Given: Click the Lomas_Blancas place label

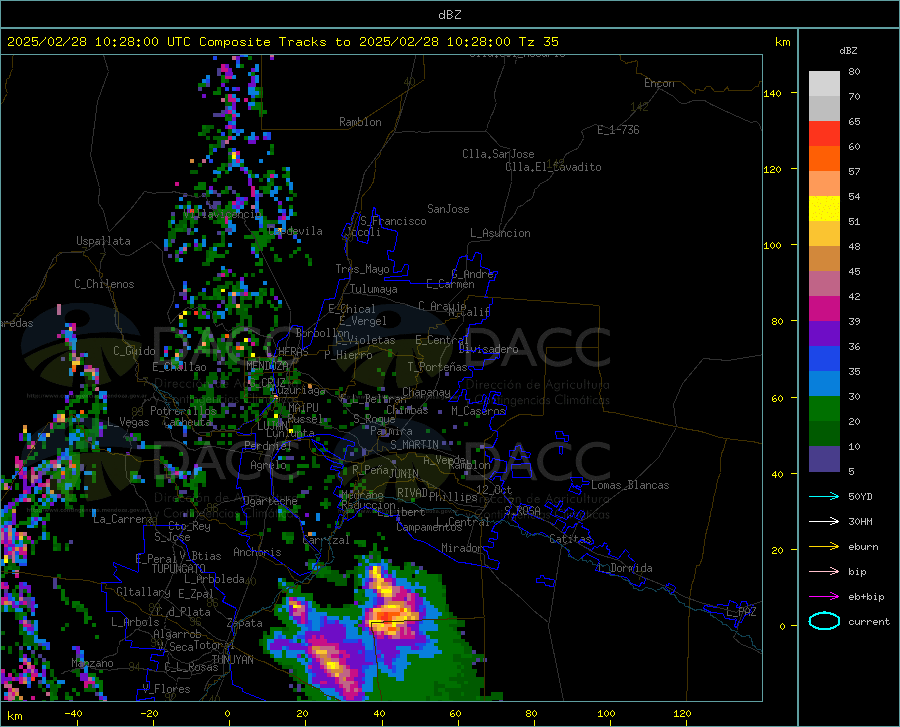Looking at the screenshot, I should tap(630, 485).
